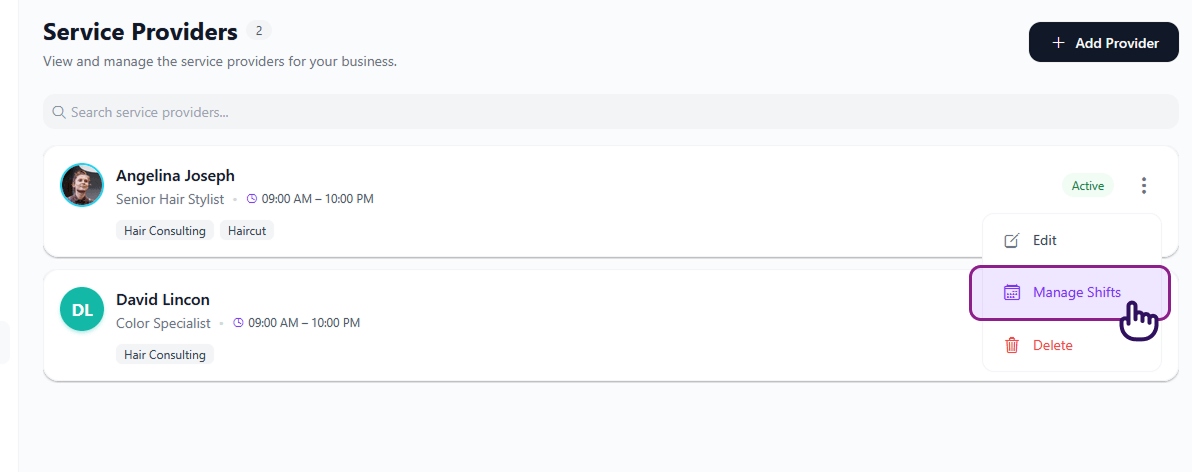Open Angelina Joseph's three-dot options menu

(1144, 185)
